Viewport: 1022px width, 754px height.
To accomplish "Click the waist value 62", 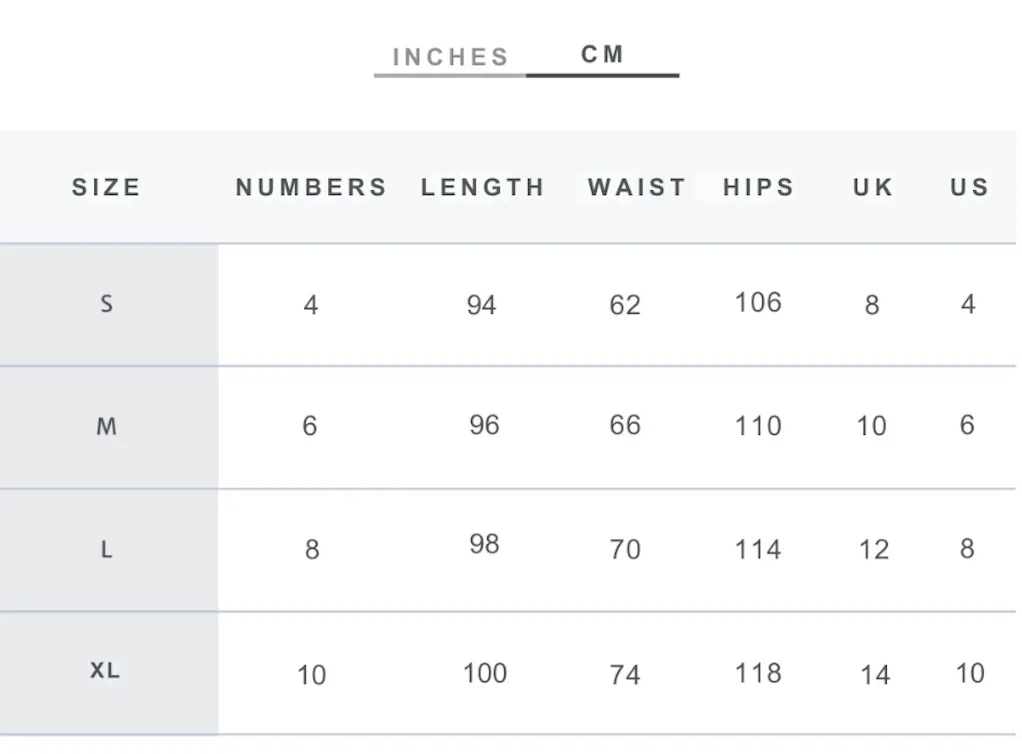I will [625, 305].
